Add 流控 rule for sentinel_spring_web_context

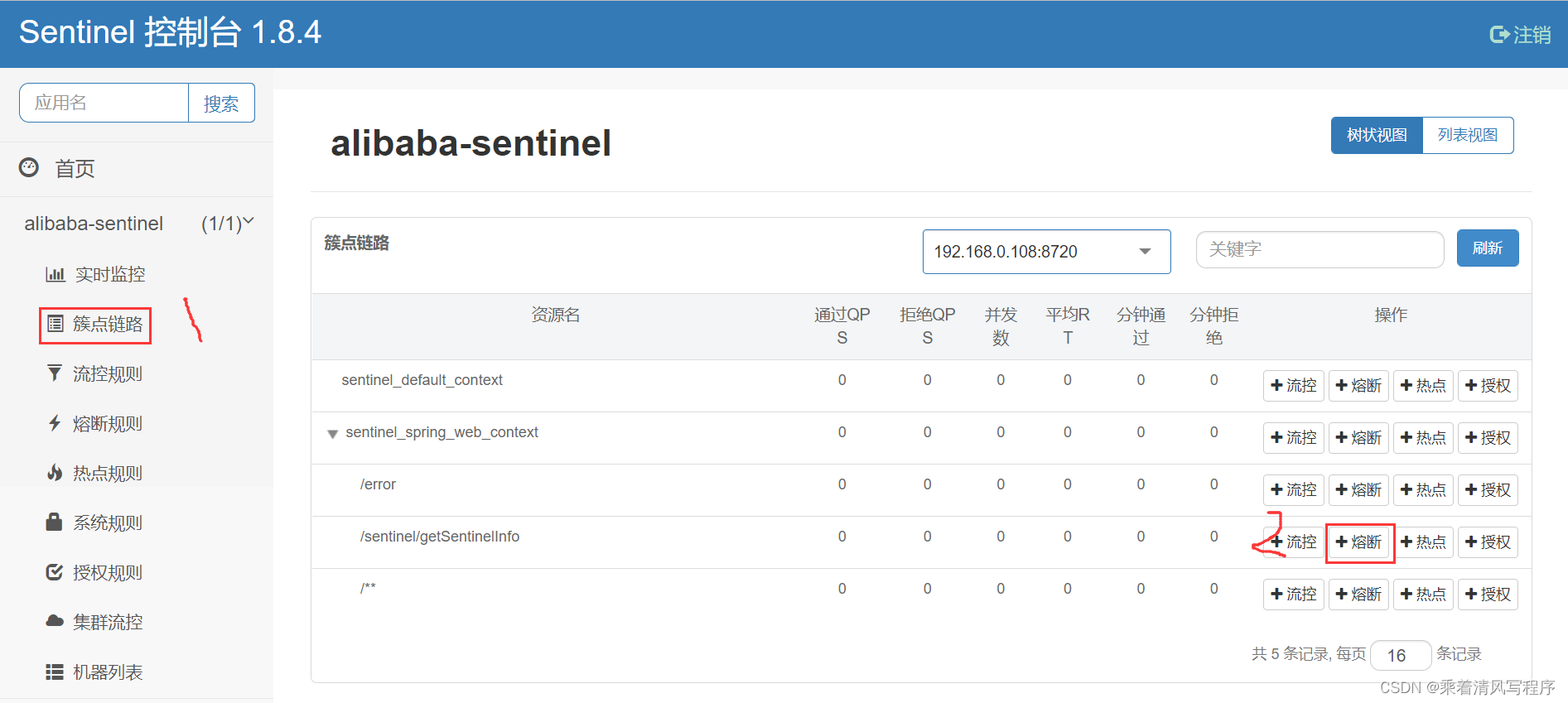[1293, 438]
